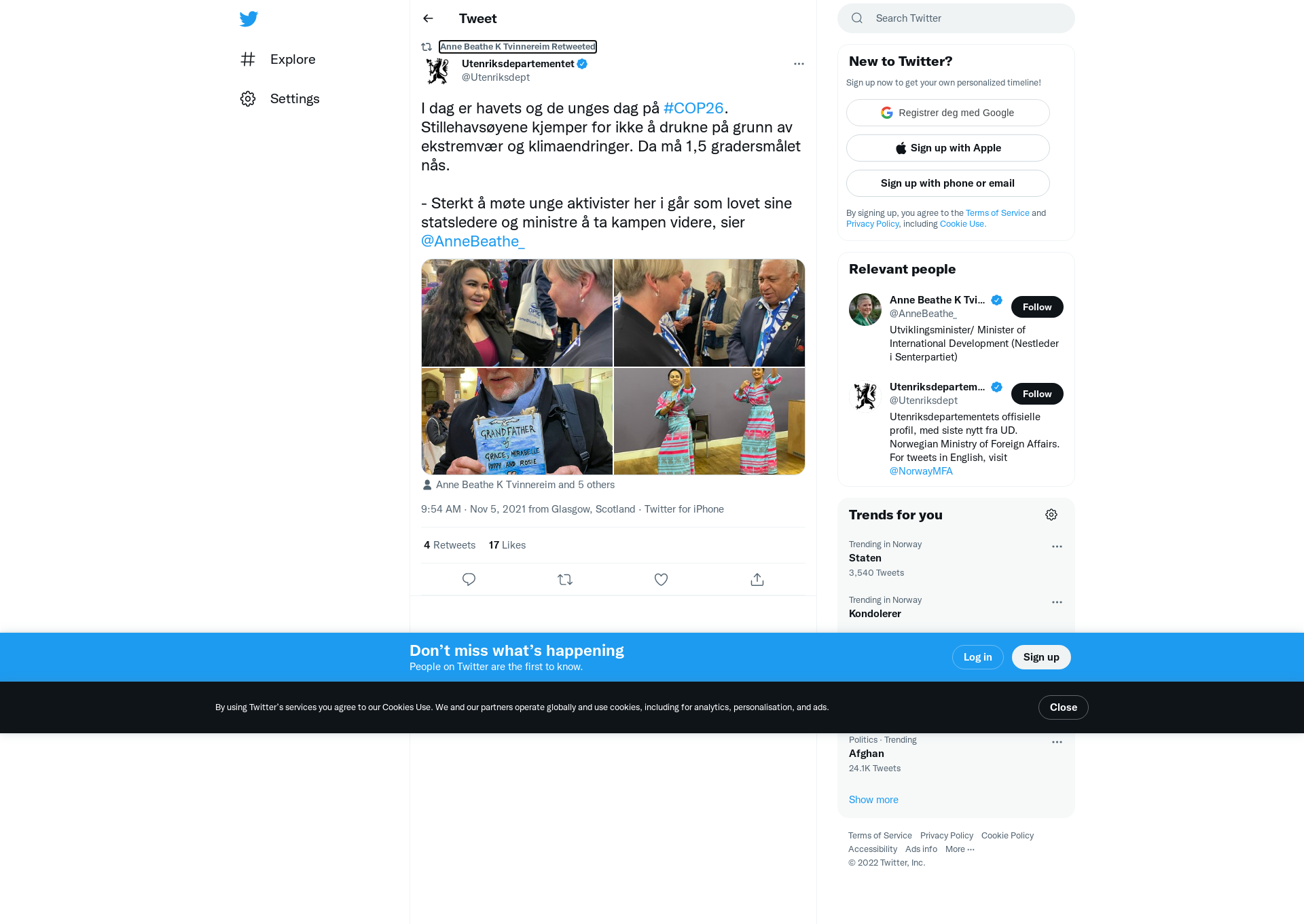Open tweet's three-dot more menu
Screen dimensions: 1304x924
(799, 64)
